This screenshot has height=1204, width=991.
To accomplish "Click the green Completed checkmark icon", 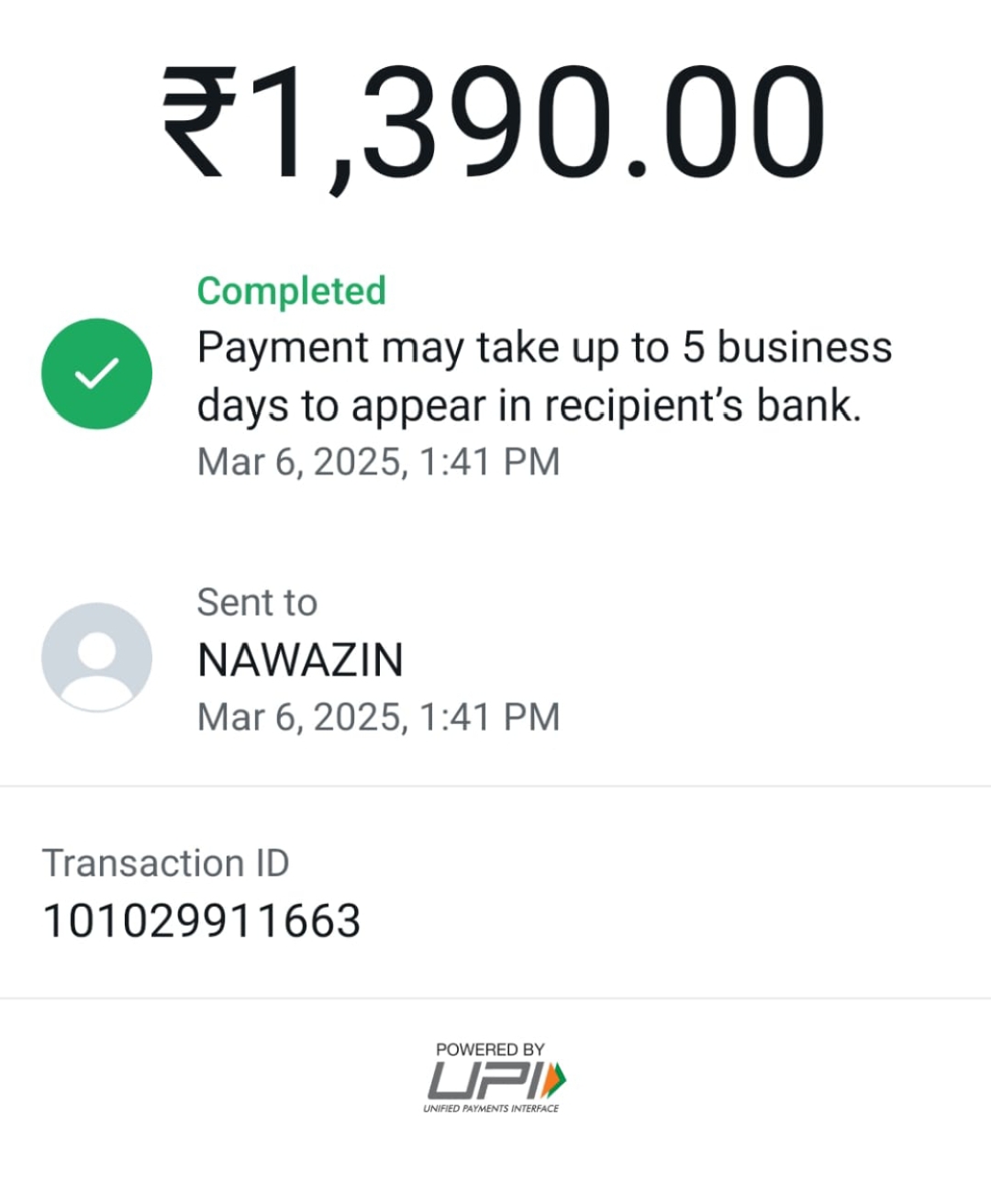I will (96, 373).
